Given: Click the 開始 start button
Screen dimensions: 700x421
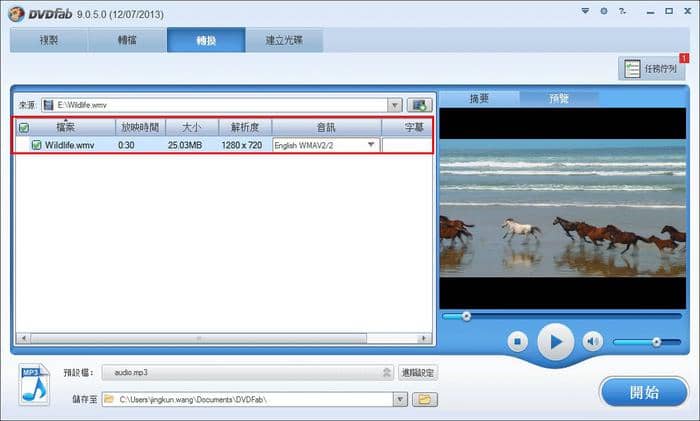Looking at the screenshot, I should (644, 392).
